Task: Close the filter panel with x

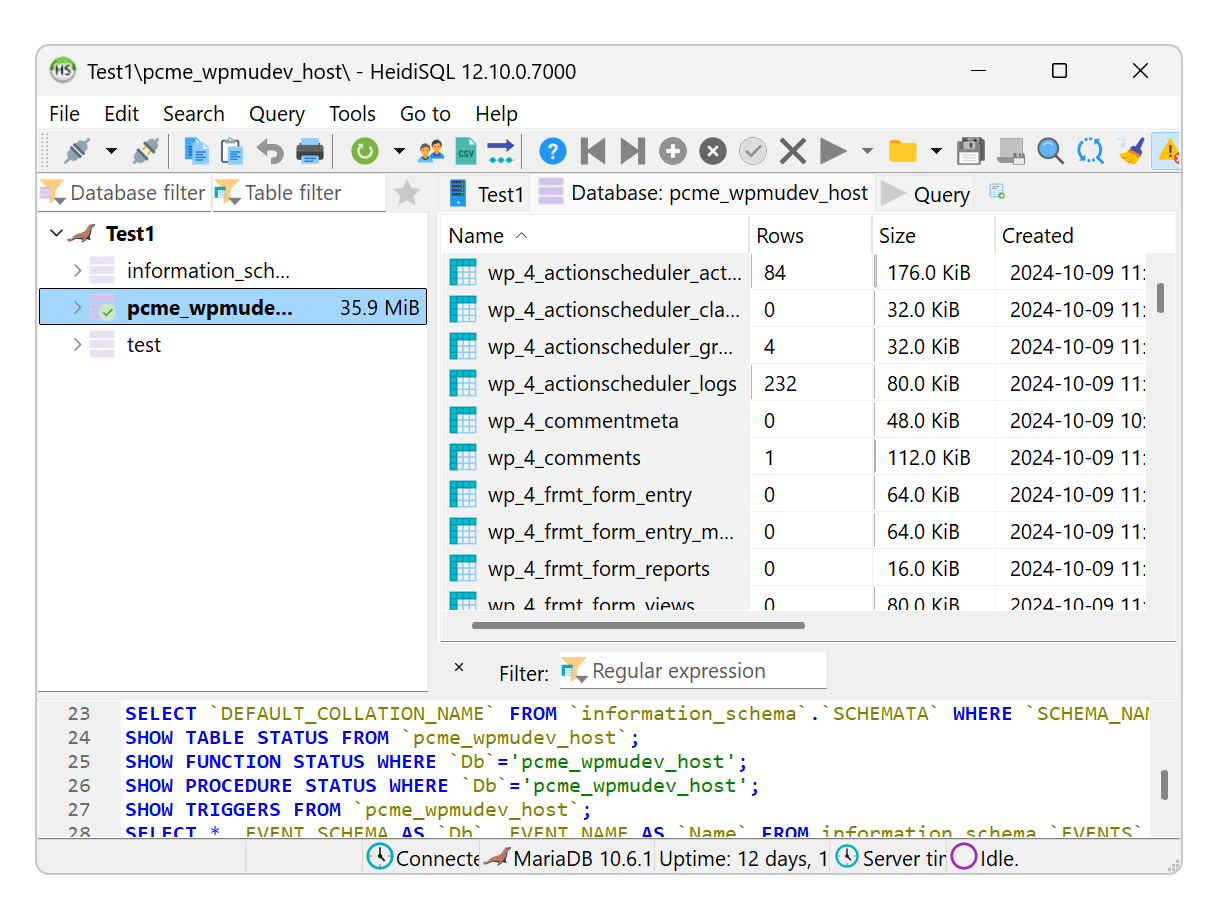Action: point(459,668)
